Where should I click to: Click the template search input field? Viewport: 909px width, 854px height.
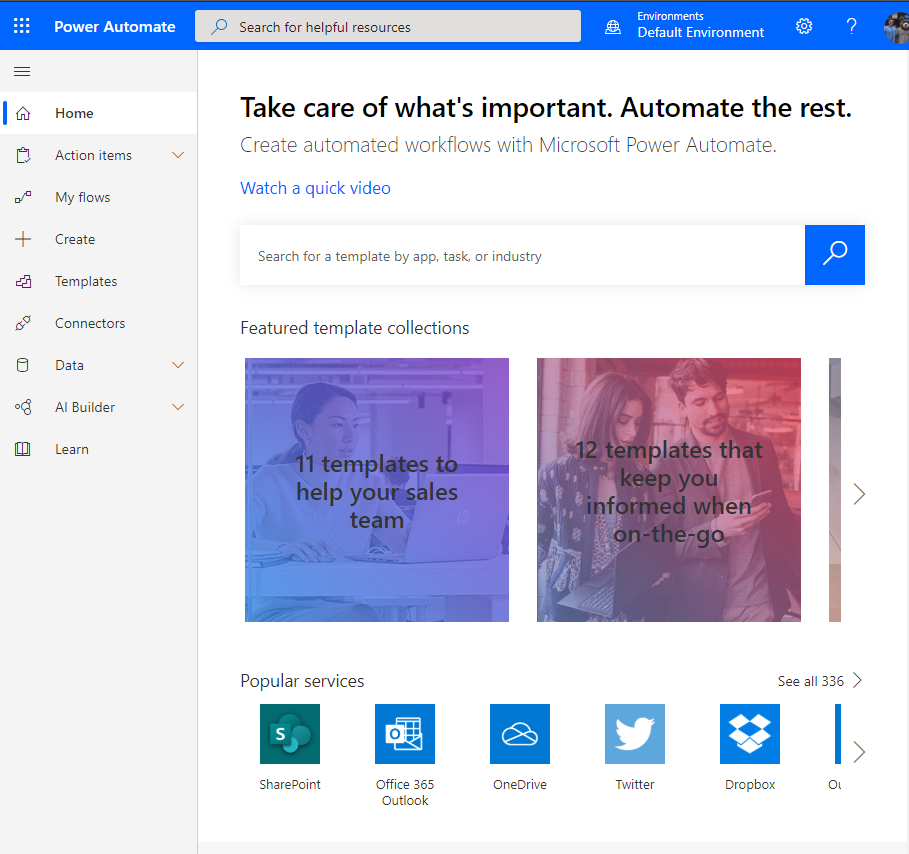point(520,255)
